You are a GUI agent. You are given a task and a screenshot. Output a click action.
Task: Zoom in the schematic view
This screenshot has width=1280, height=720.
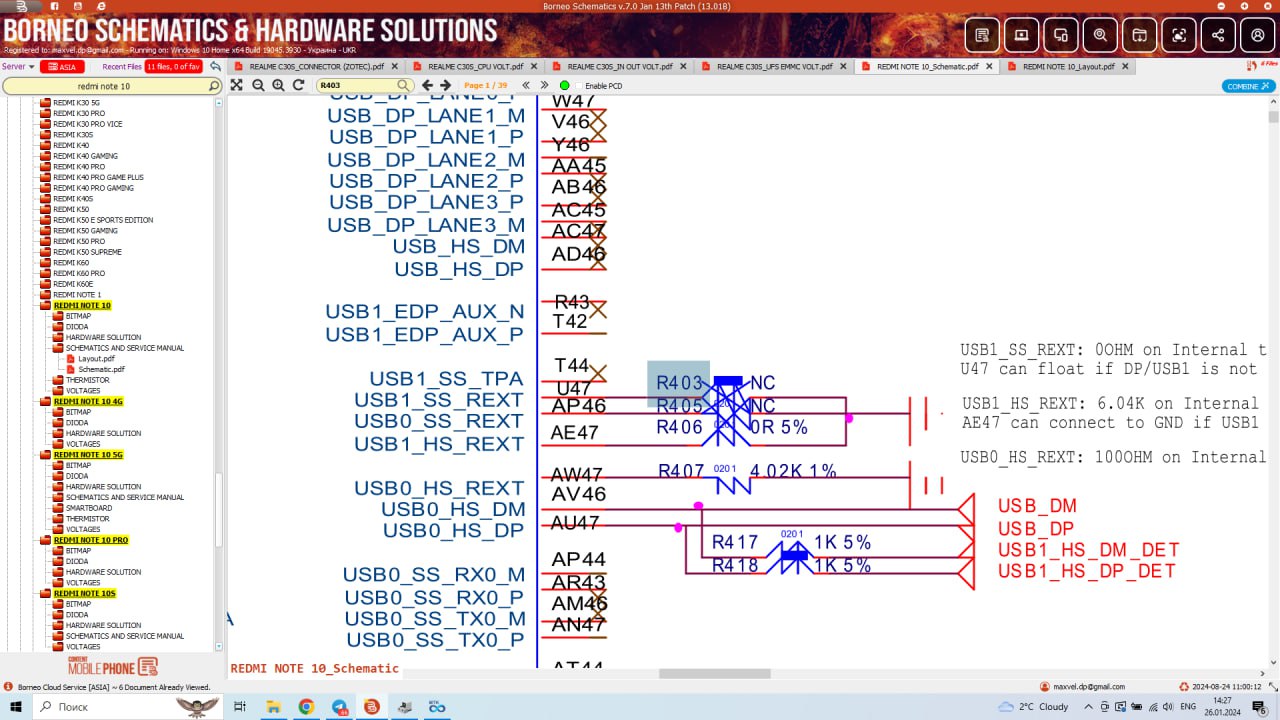pos(278,85)
